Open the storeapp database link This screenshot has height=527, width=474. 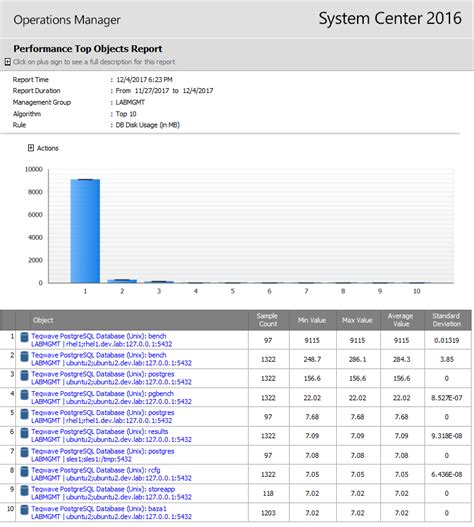tap(111, 493)
